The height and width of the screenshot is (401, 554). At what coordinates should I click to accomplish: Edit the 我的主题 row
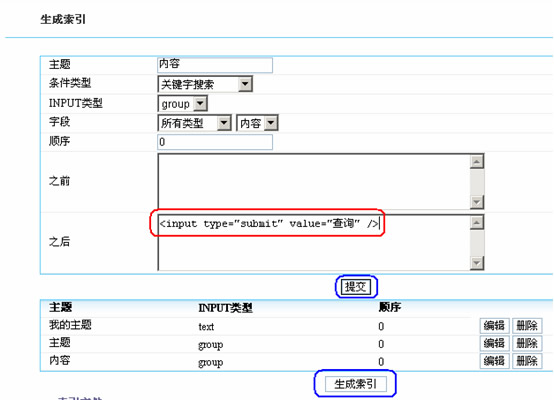[x=494, y=325]
